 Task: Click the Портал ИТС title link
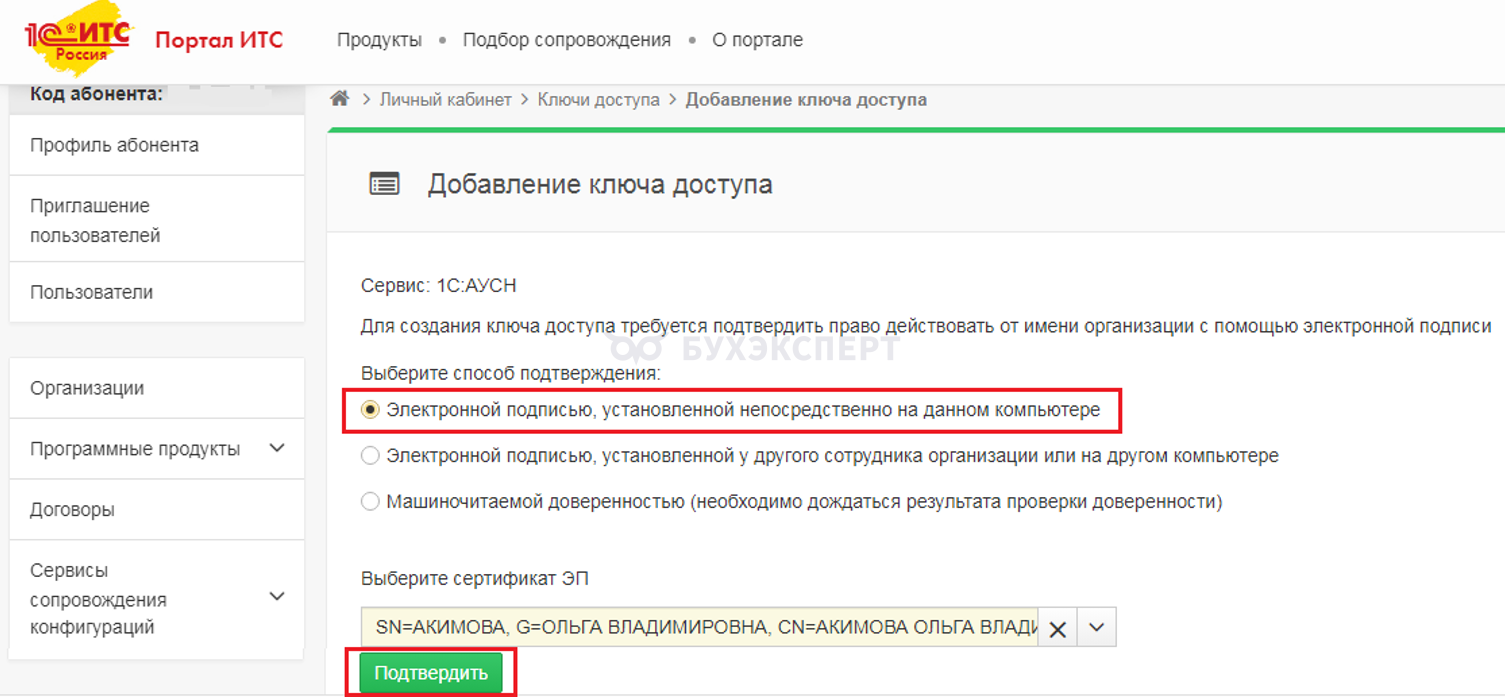(219, 40)
